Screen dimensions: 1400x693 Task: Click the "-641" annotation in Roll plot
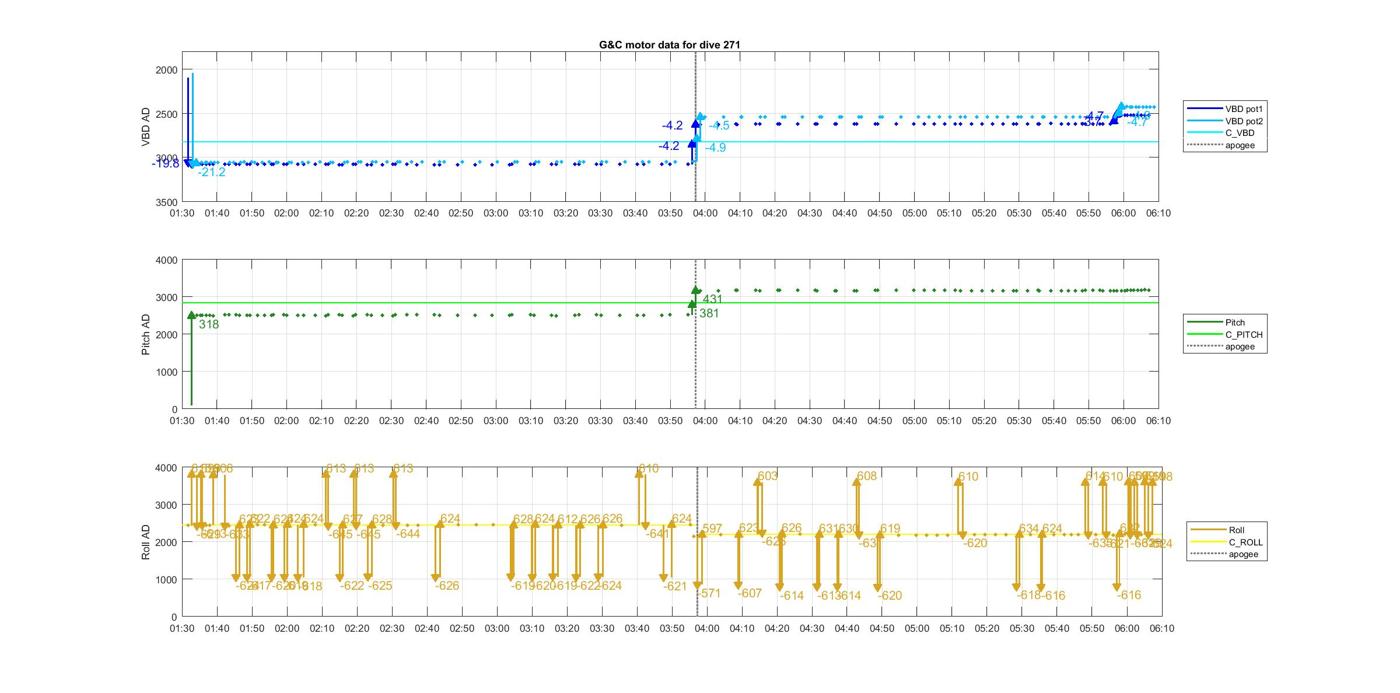[658, 534]
